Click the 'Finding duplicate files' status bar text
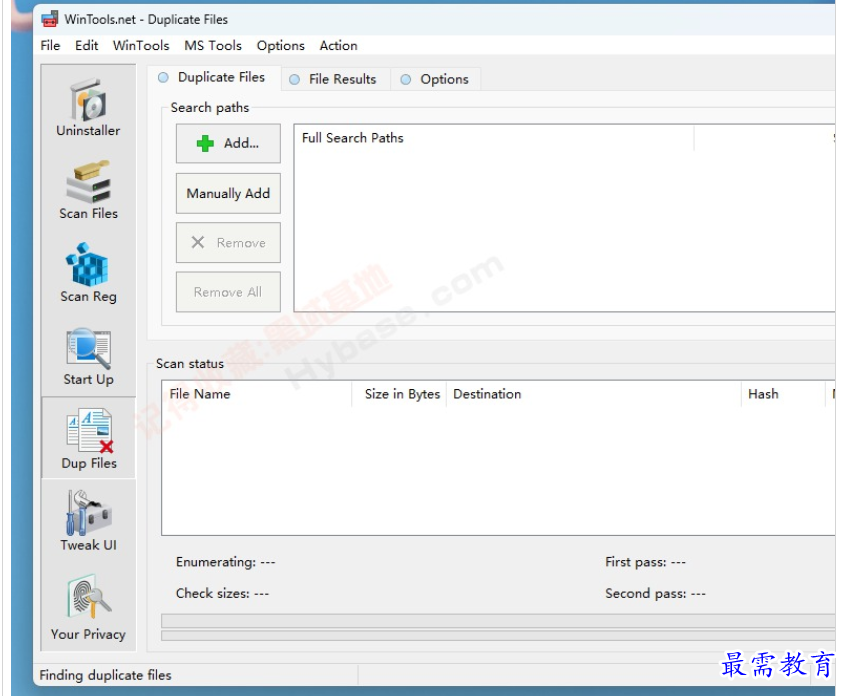 [x=105, y=675]
